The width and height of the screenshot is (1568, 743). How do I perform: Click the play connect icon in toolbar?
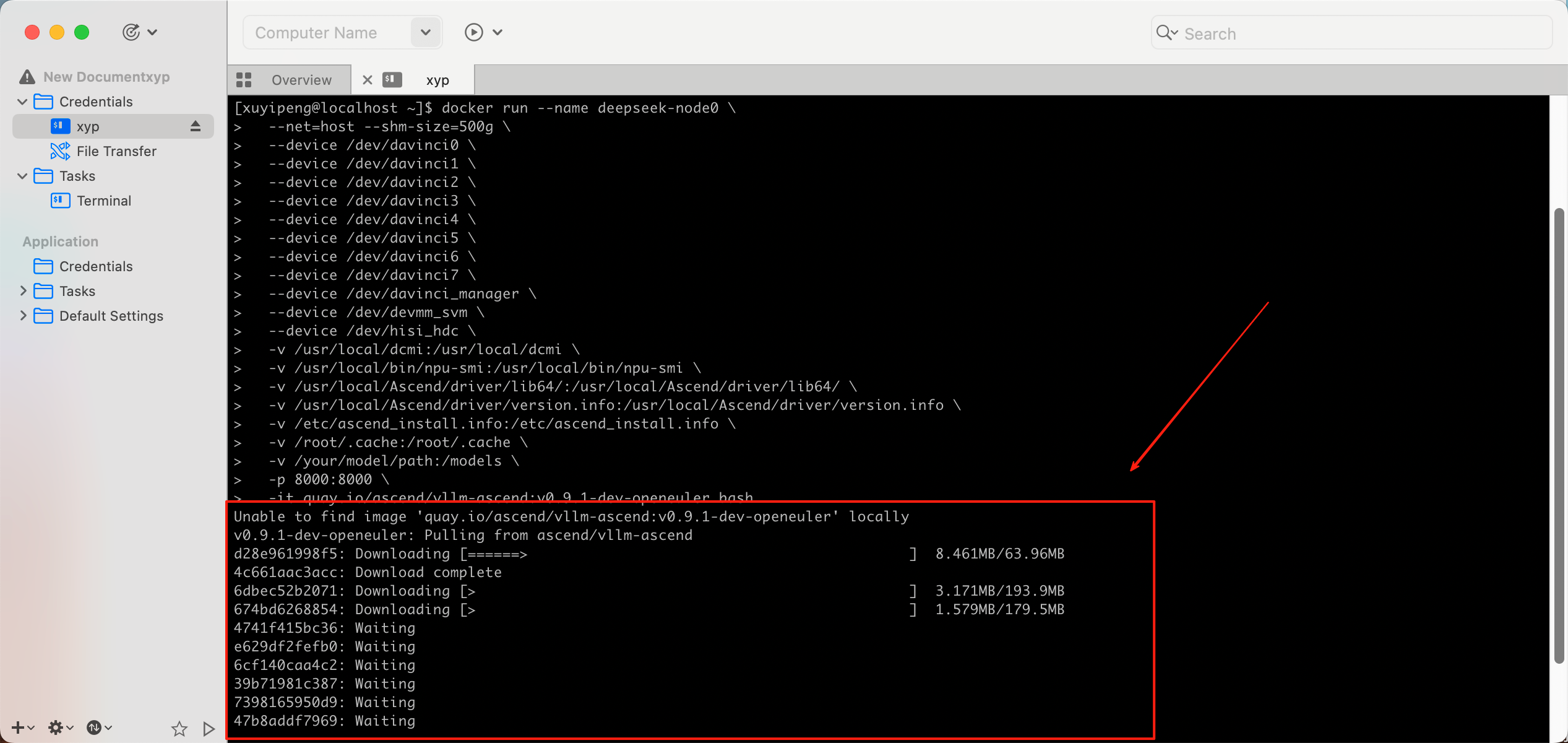473,32
